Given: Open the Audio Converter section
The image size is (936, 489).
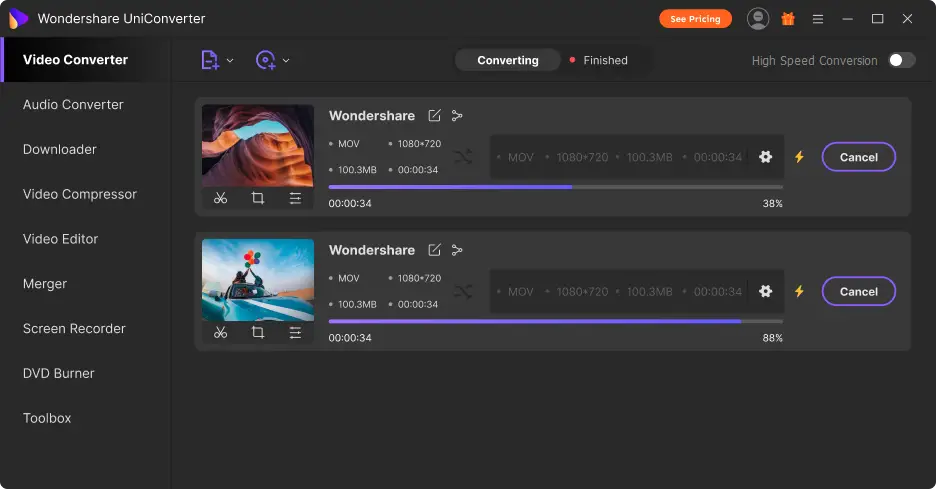Looking at the screenshot, I should (73, 104).
